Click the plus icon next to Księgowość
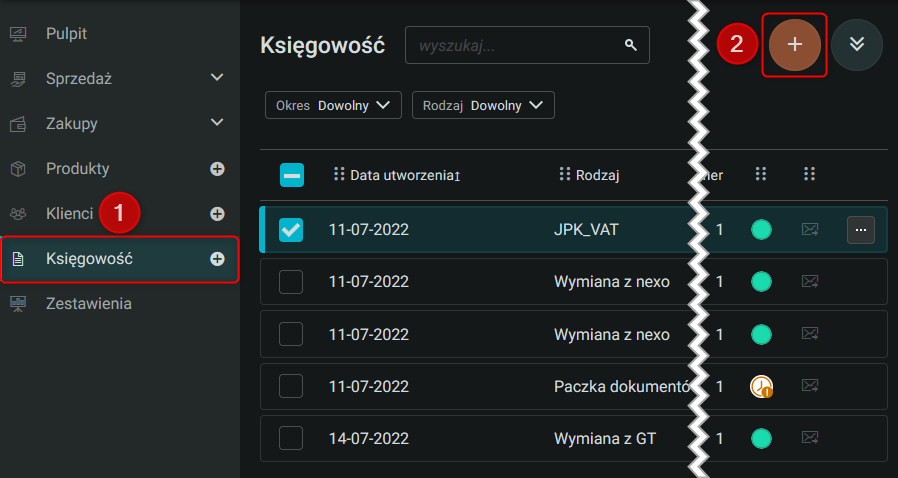Screen dimensions: 898x478 click(x=217, y=259)
